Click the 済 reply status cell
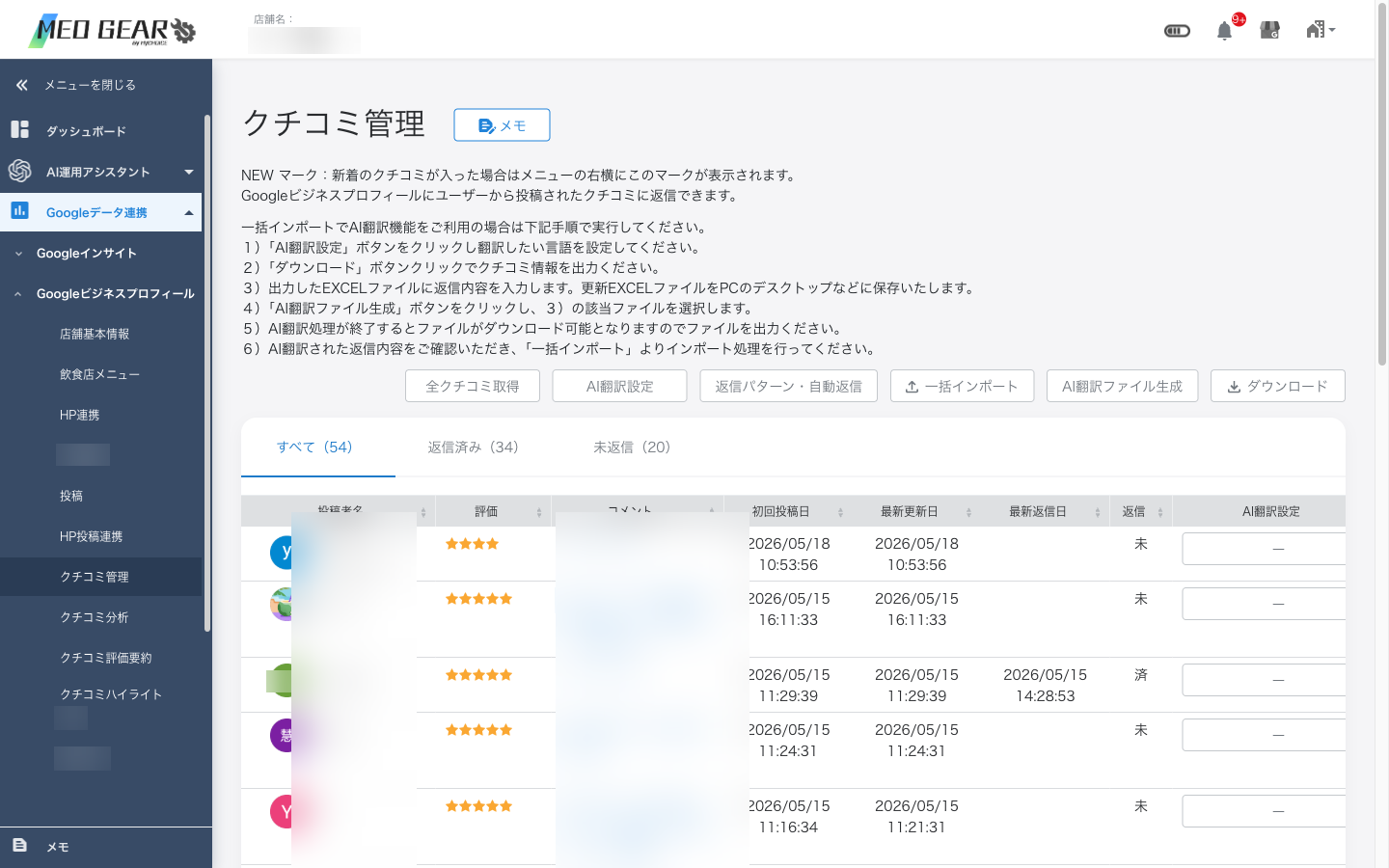1389x868 pixels. (1141, 675)
